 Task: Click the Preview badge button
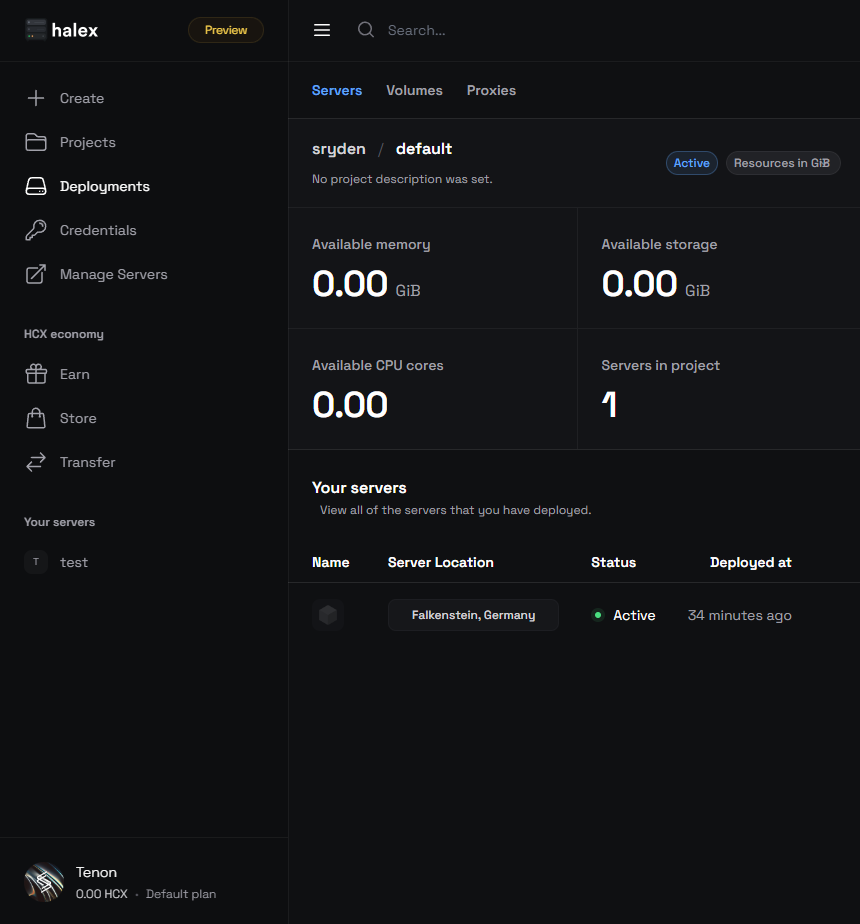click(x=226, y=30)
